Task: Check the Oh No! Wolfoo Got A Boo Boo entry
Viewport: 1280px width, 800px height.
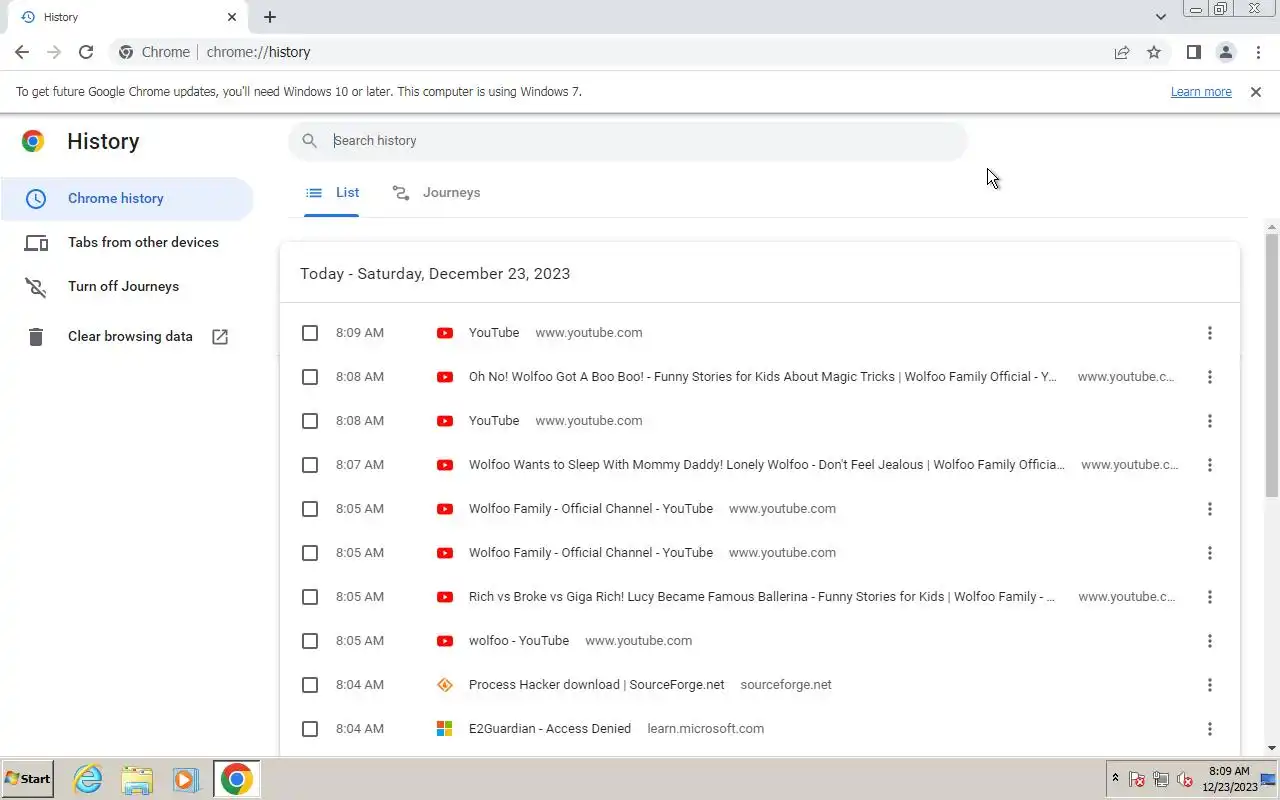Action: coord(310,377)
